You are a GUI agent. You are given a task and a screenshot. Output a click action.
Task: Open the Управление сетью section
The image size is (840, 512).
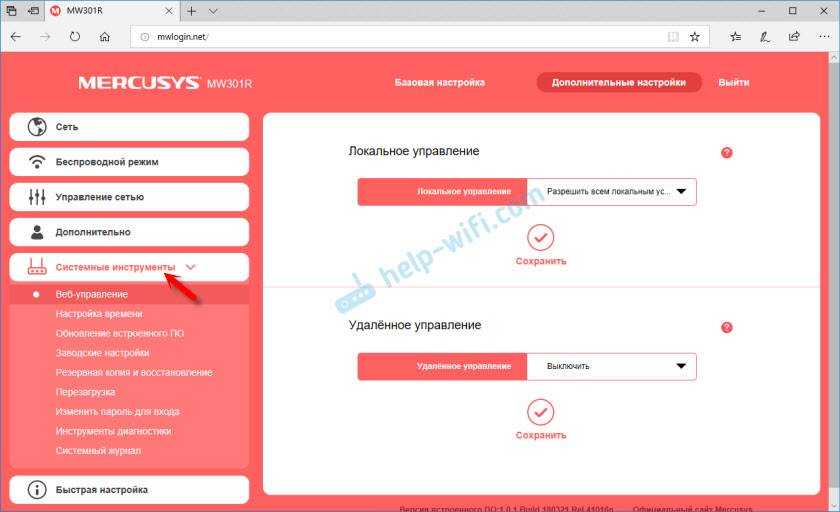[129, 197]
